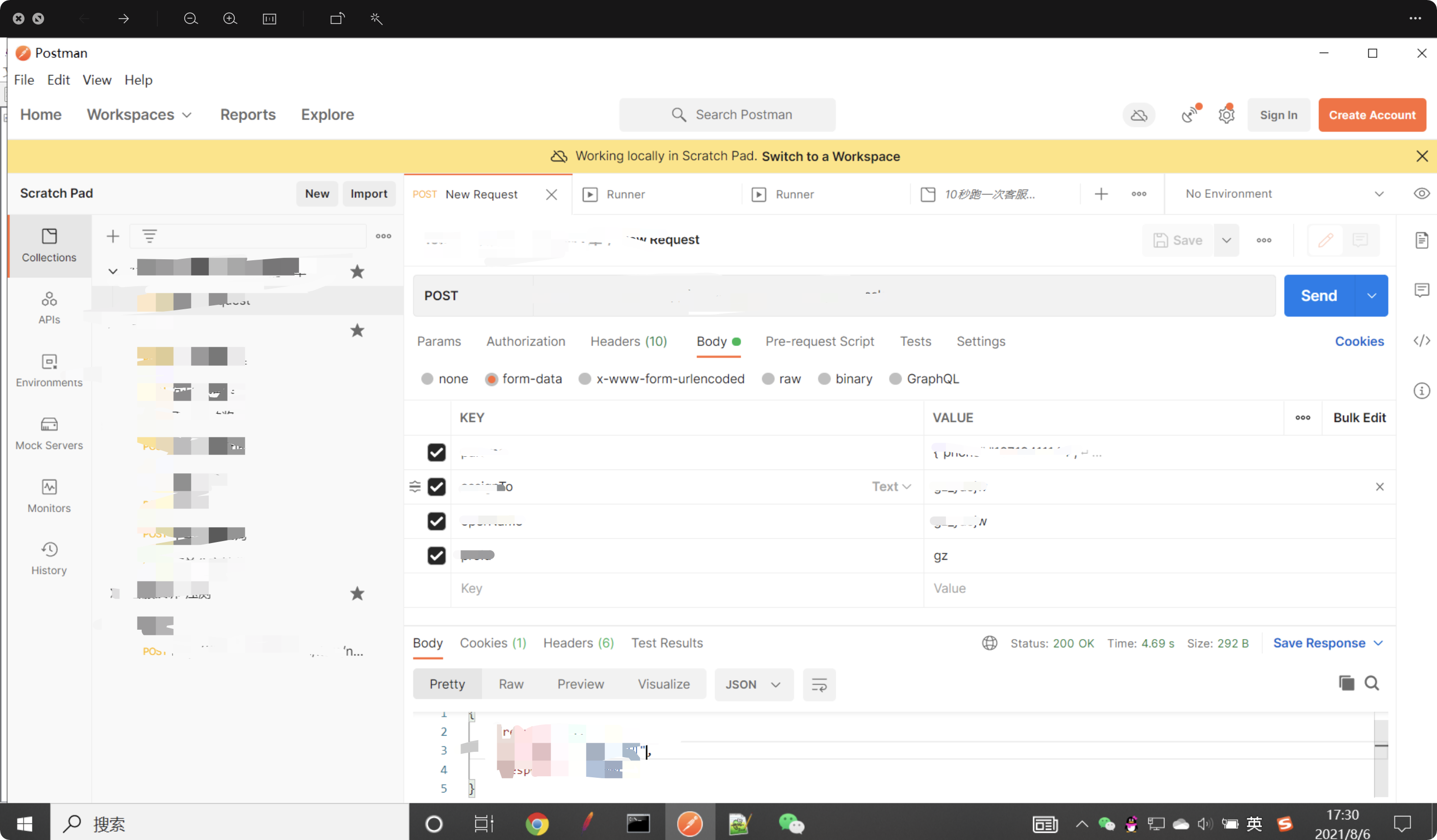This screenshot has height=840, width=1437.
Task: Open the JSON response format dropdown
Action: [753, 685]
